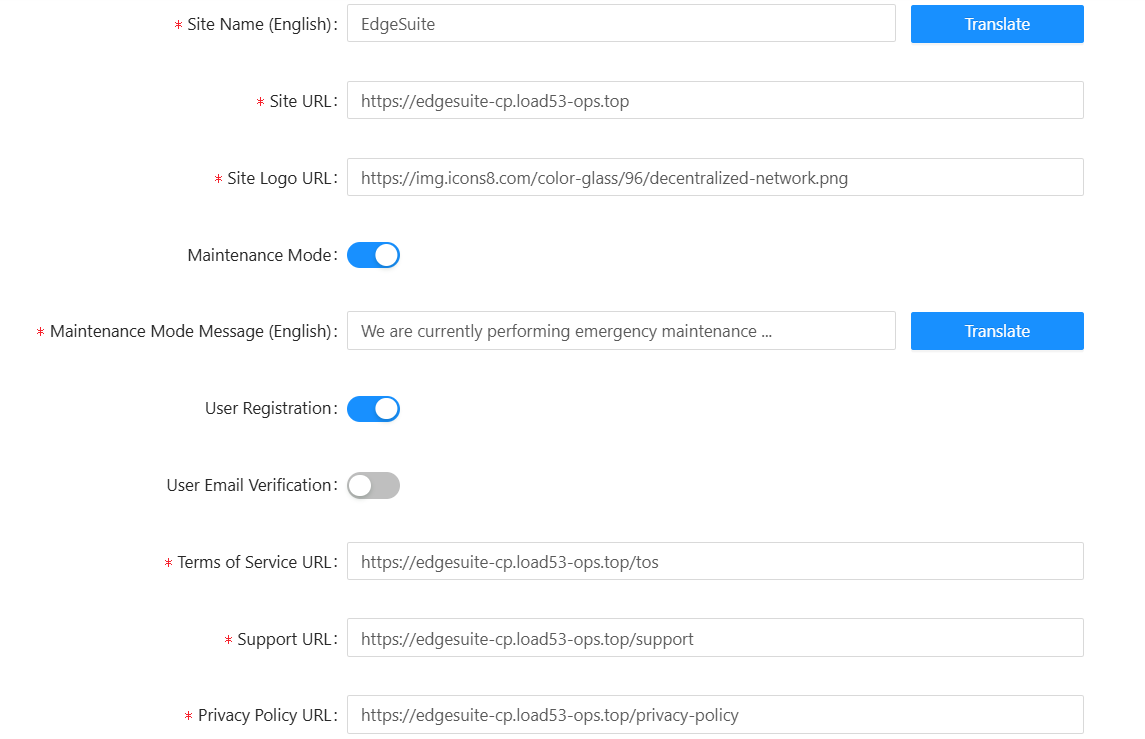Click the "User Email Verification" label text

pos(249,485)
